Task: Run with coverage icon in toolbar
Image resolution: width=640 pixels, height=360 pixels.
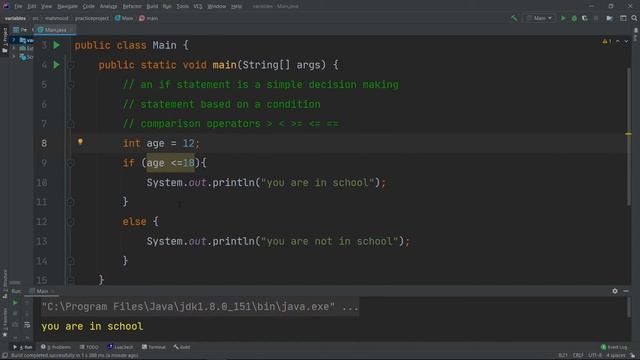Action: [585, 18]
